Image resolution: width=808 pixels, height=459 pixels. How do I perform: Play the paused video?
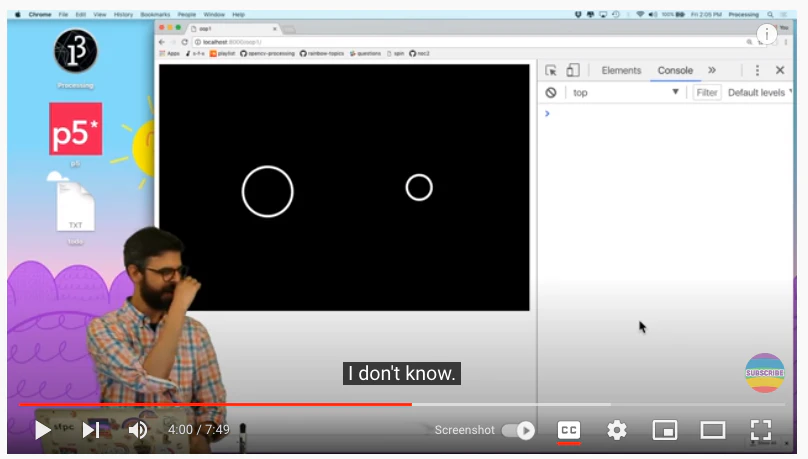click(x=43, y=430)
